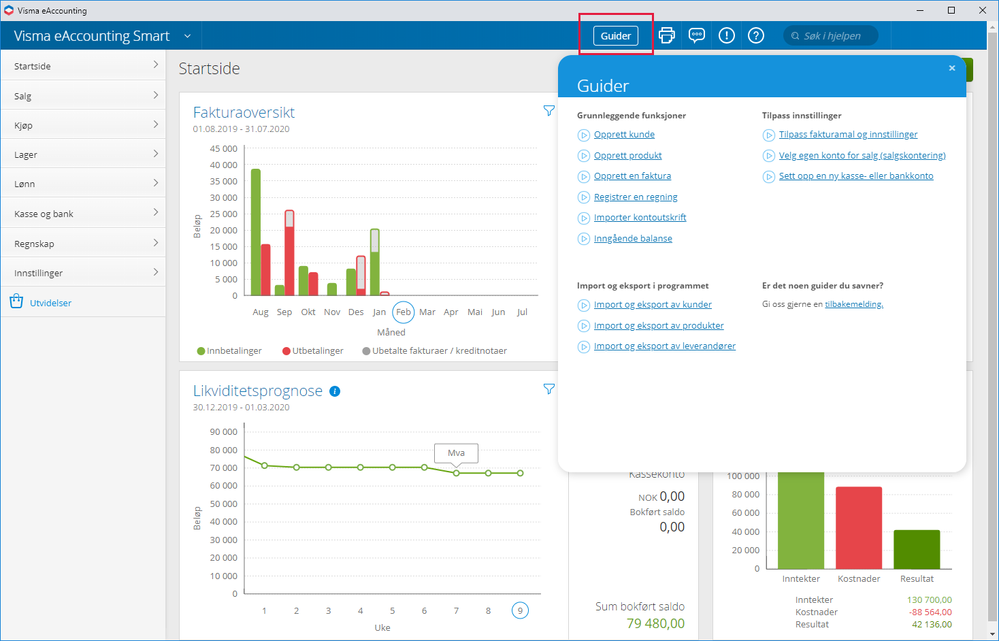The height and width of the screenshot is (641, 999).
Task: Open Visma eAccounting Smart dropdown arrow
Action: coord(187,36)
